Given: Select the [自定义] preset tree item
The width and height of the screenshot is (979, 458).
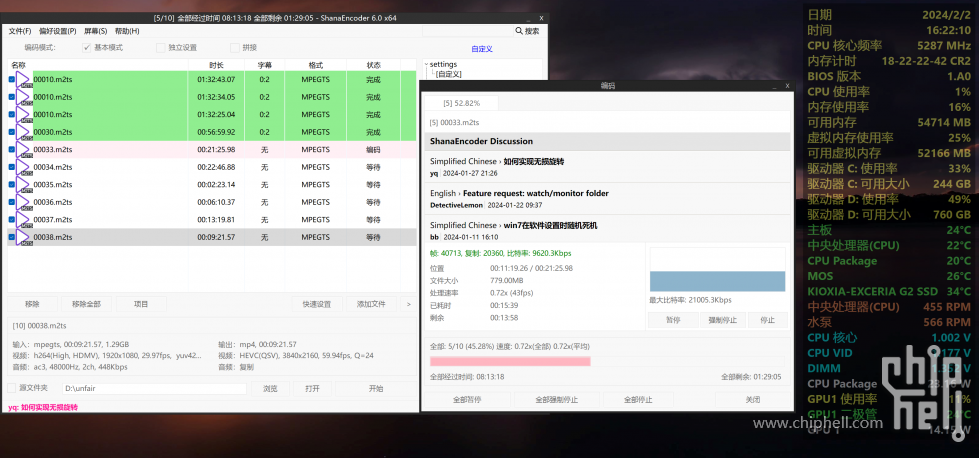Looking at the screenshot, I should point(448,74).
